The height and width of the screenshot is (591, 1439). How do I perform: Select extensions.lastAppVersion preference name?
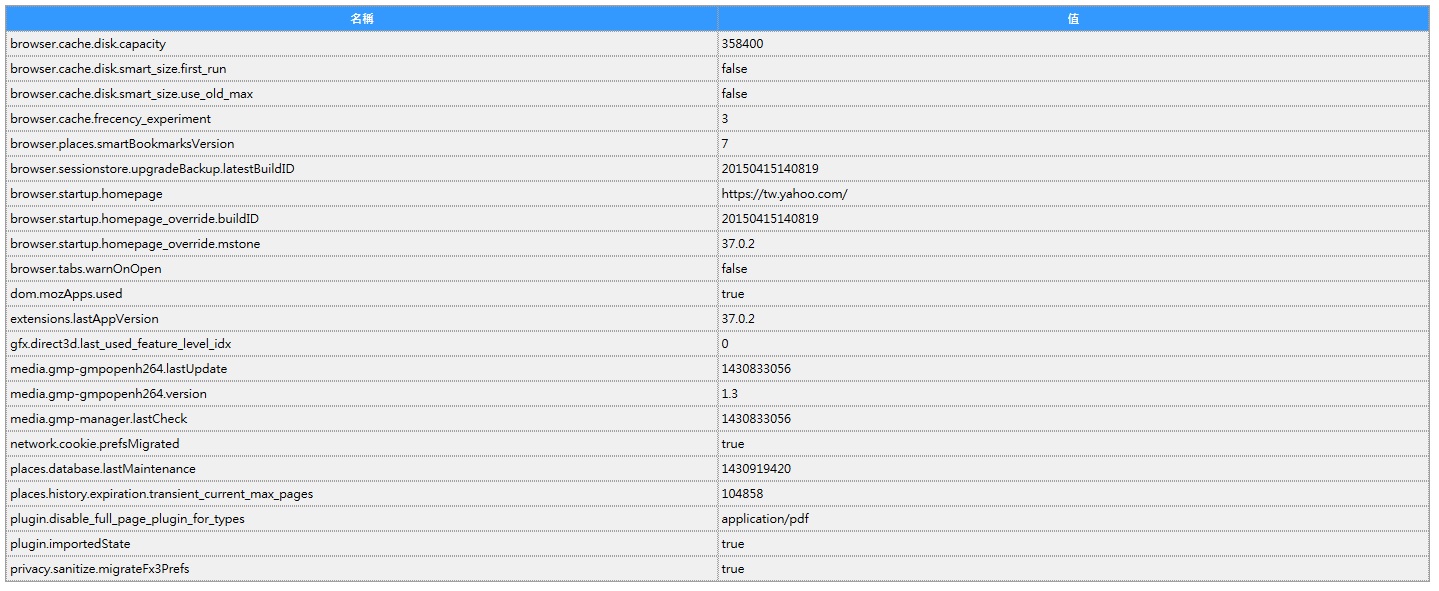[84, 319]
